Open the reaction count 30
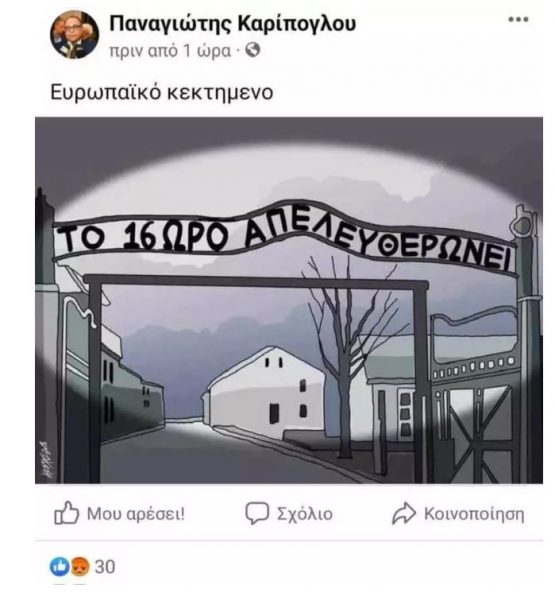 click(105, 567)
